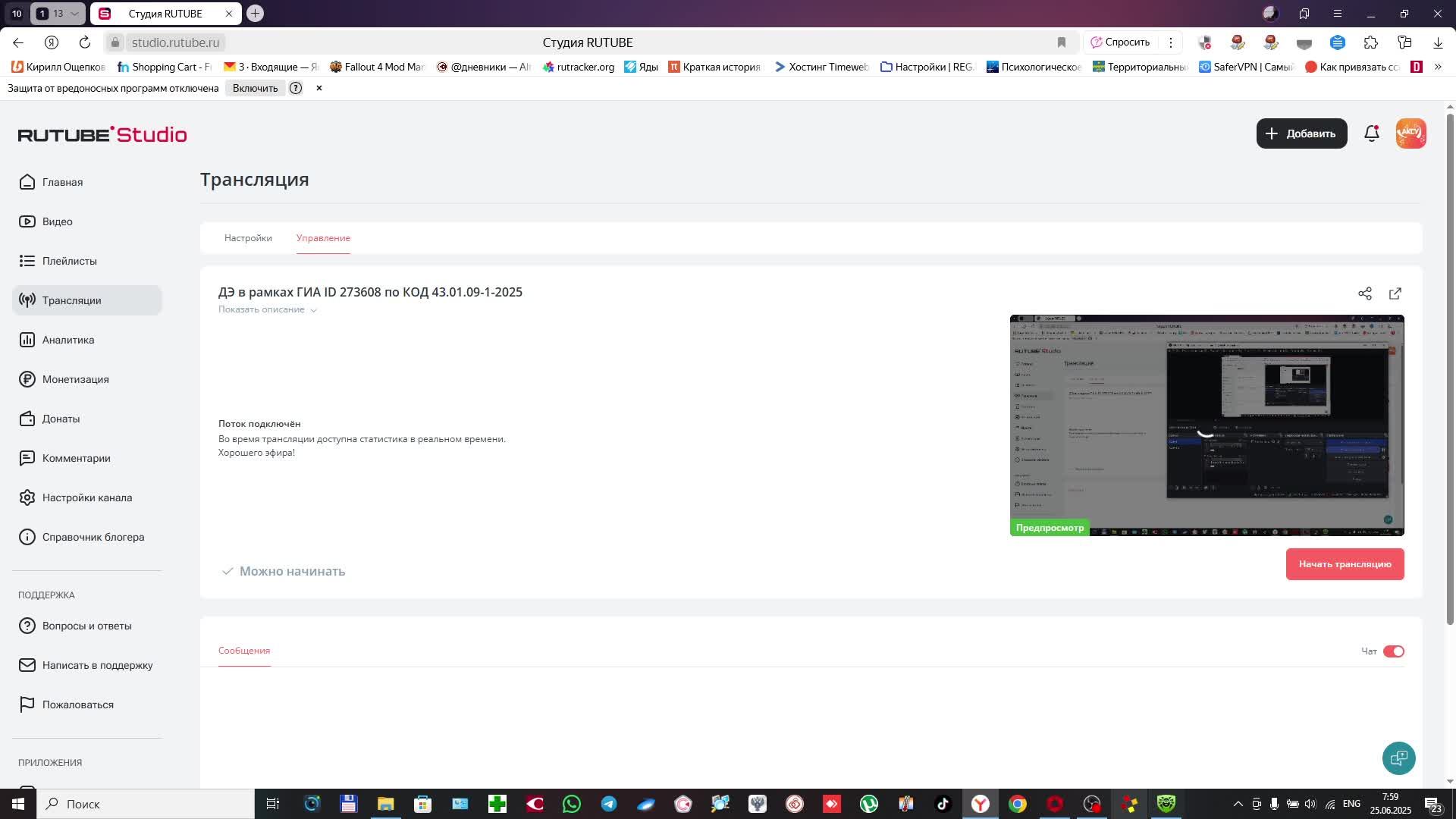Click Включить malware protection button
This screenshot has width=1456, height=819.
(x=255, y=88)
